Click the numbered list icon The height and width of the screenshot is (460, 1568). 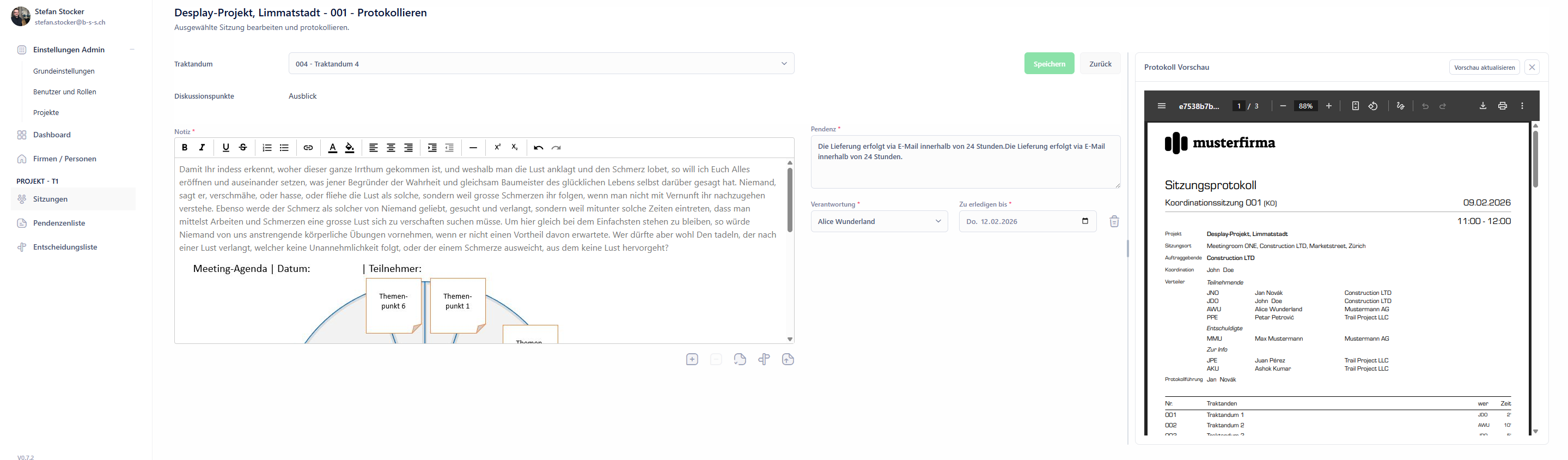[x=267, y=148]
